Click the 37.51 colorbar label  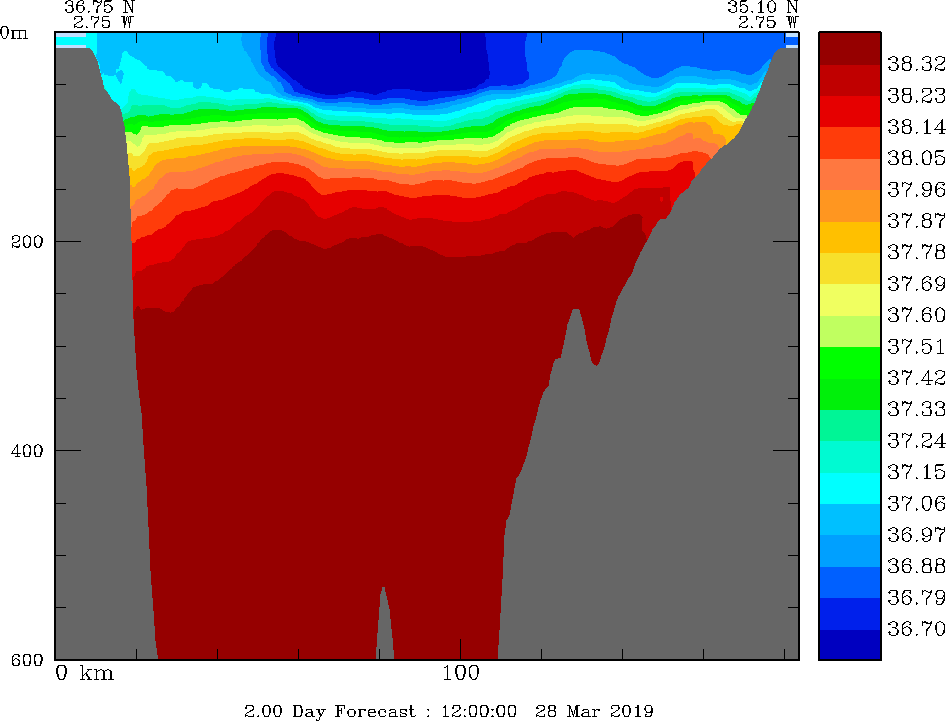coord(915,346)
